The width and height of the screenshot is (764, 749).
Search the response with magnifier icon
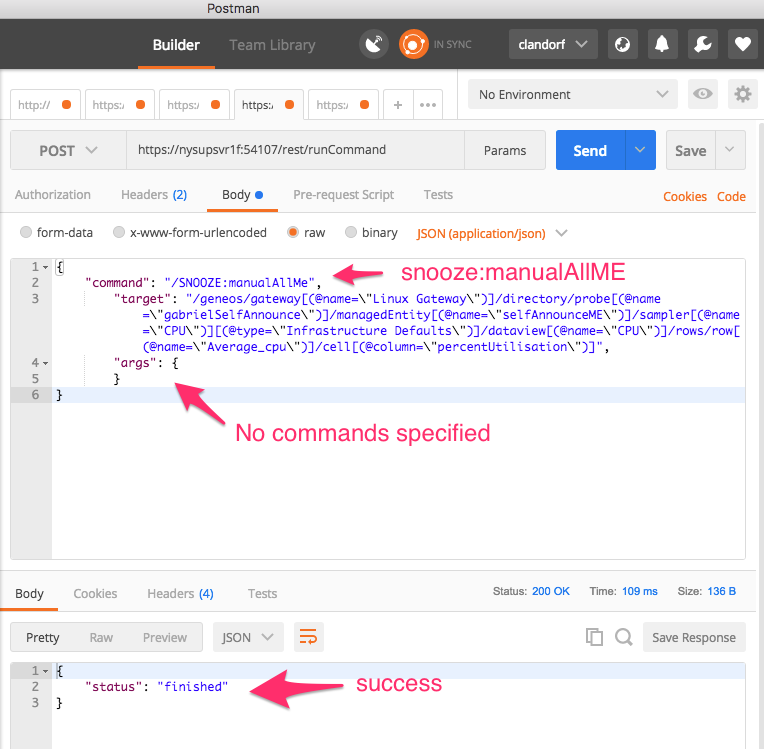click(x=623, y=637)
